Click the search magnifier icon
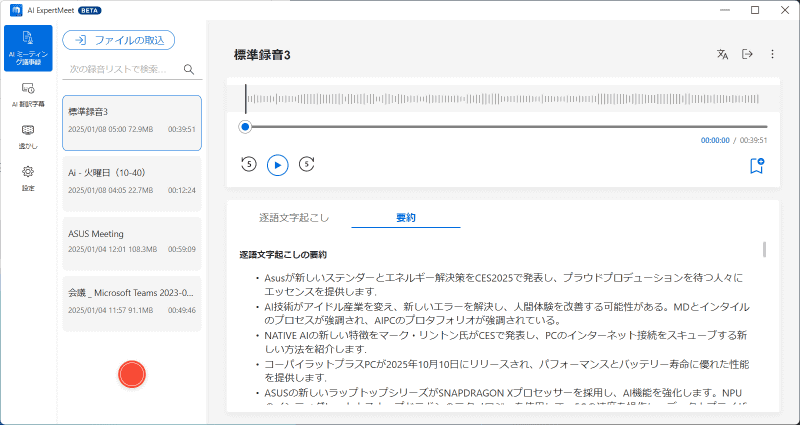The height and width of the screenshot is (425, 800). [189, 69]
